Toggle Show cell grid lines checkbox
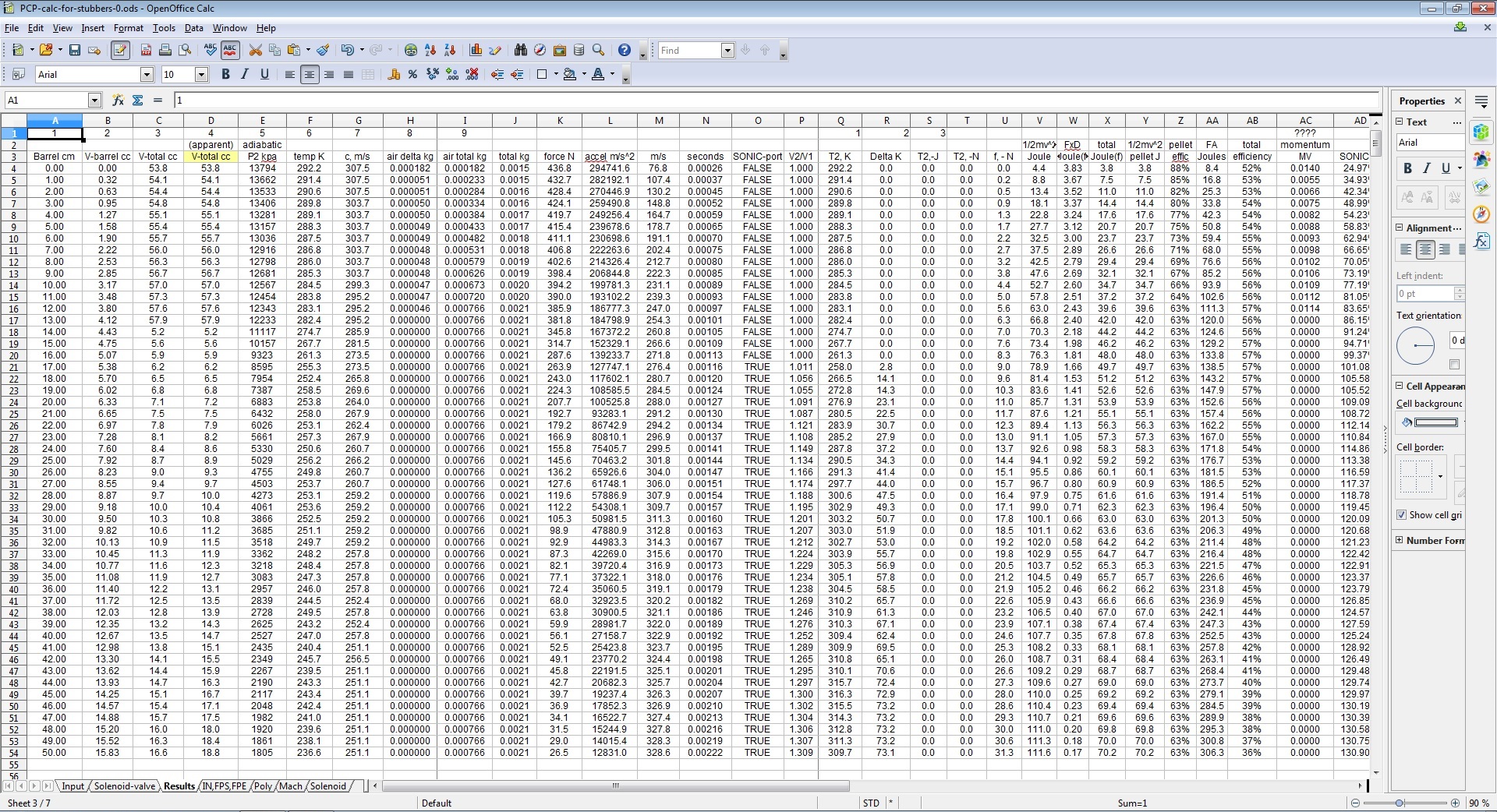The height and width of the screenshot is (812, 1497). [x=1402, y=515]
